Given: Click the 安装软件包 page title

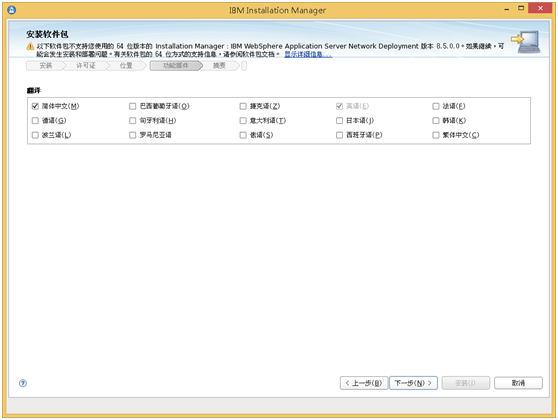Looking at the screenshot, I should pos(47,34).
